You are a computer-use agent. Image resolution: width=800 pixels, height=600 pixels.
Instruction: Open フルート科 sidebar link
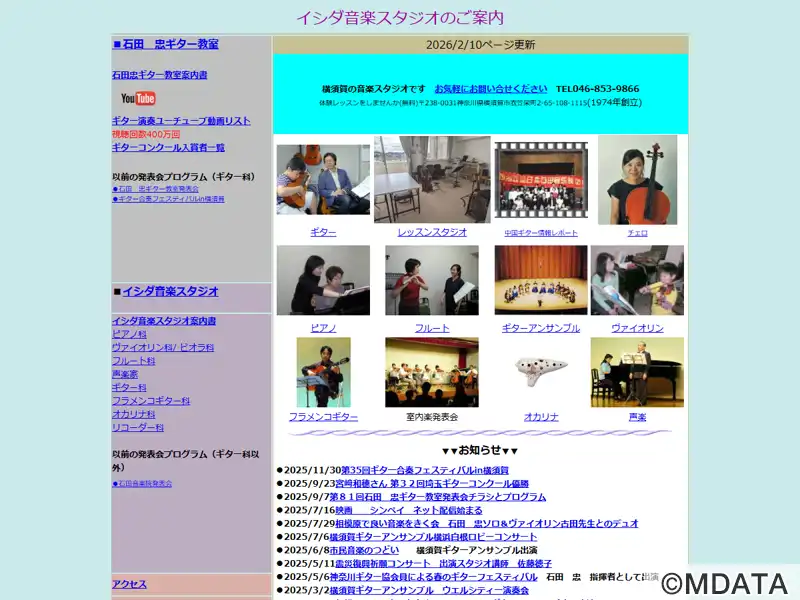point(134,361)
